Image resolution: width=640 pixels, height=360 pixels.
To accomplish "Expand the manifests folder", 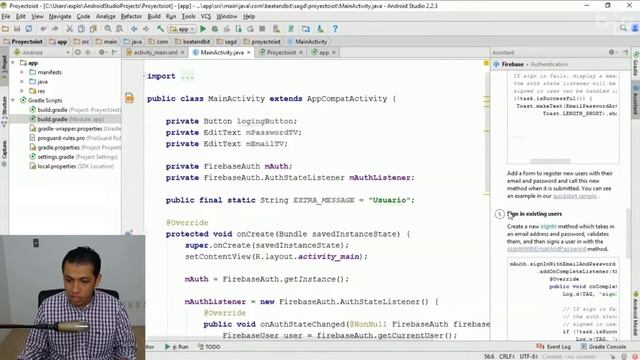I will [x=22, y=72].
